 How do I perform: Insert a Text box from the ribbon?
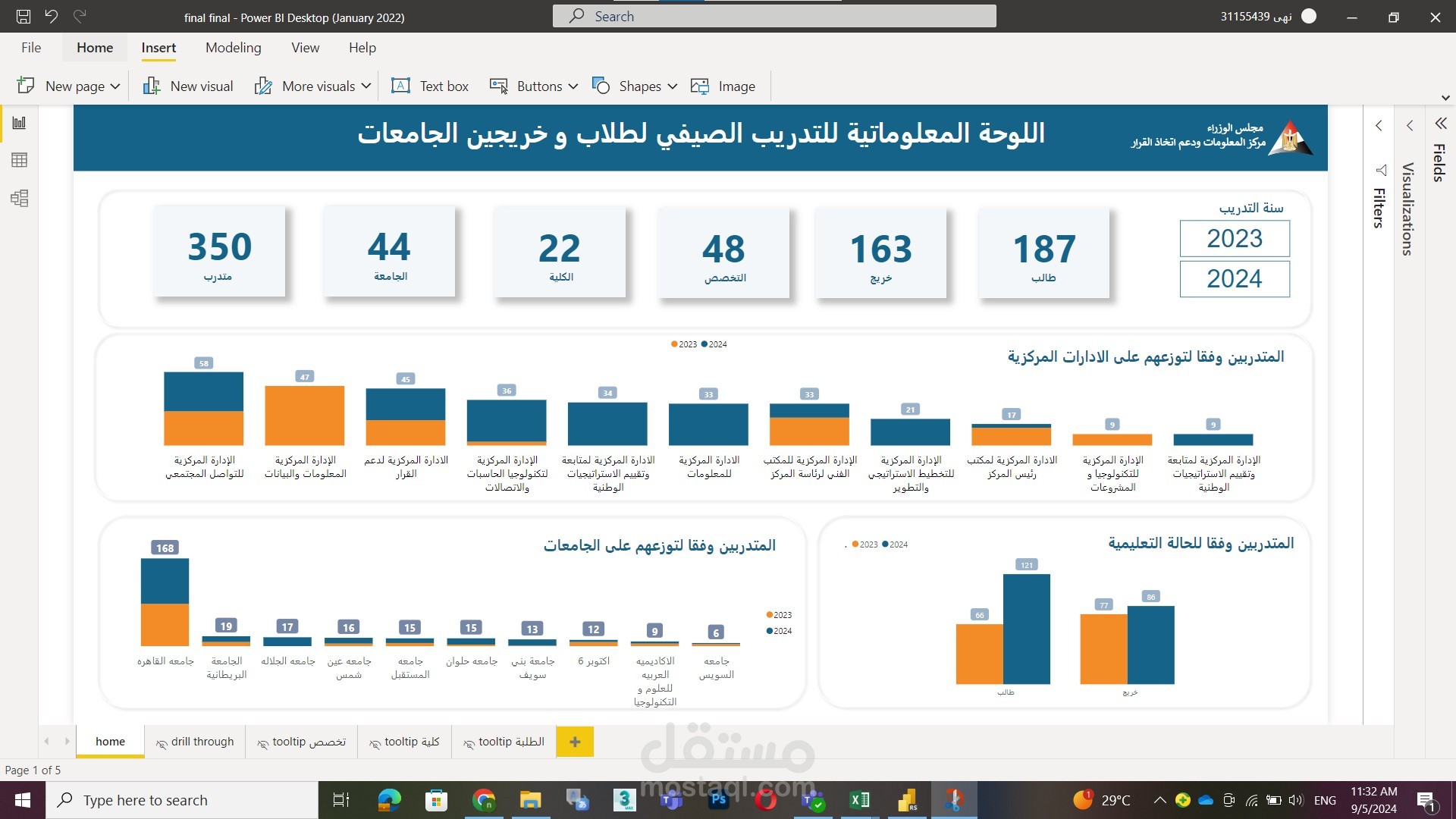pos(430,86)
